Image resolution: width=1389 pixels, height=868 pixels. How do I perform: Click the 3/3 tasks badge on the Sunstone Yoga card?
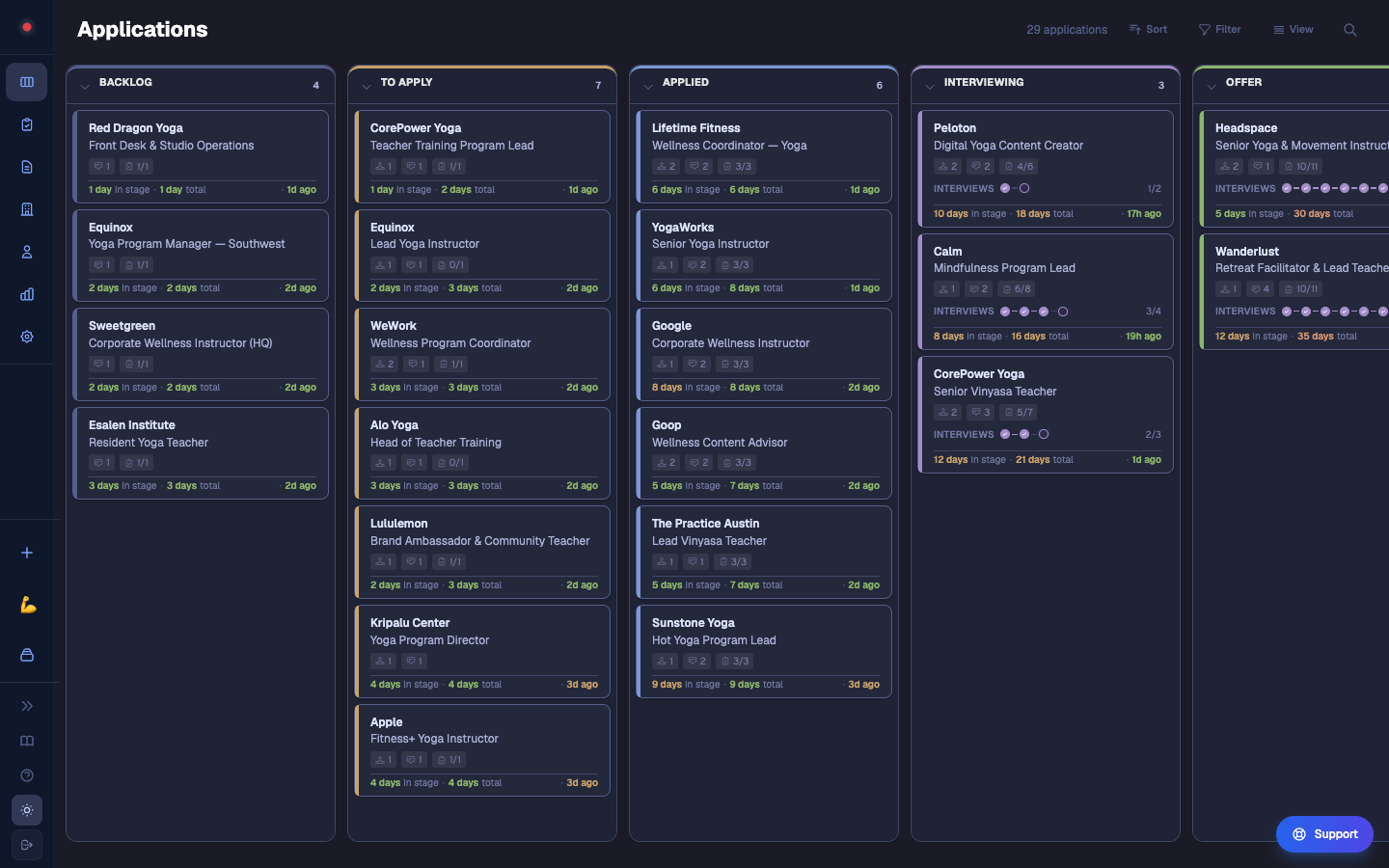(735, 661)
